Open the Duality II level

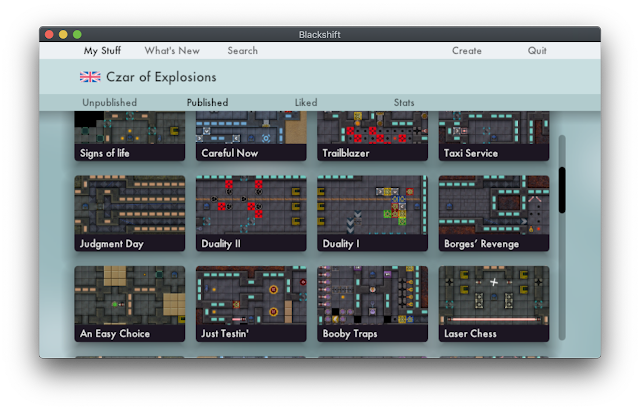coord(251,213)
